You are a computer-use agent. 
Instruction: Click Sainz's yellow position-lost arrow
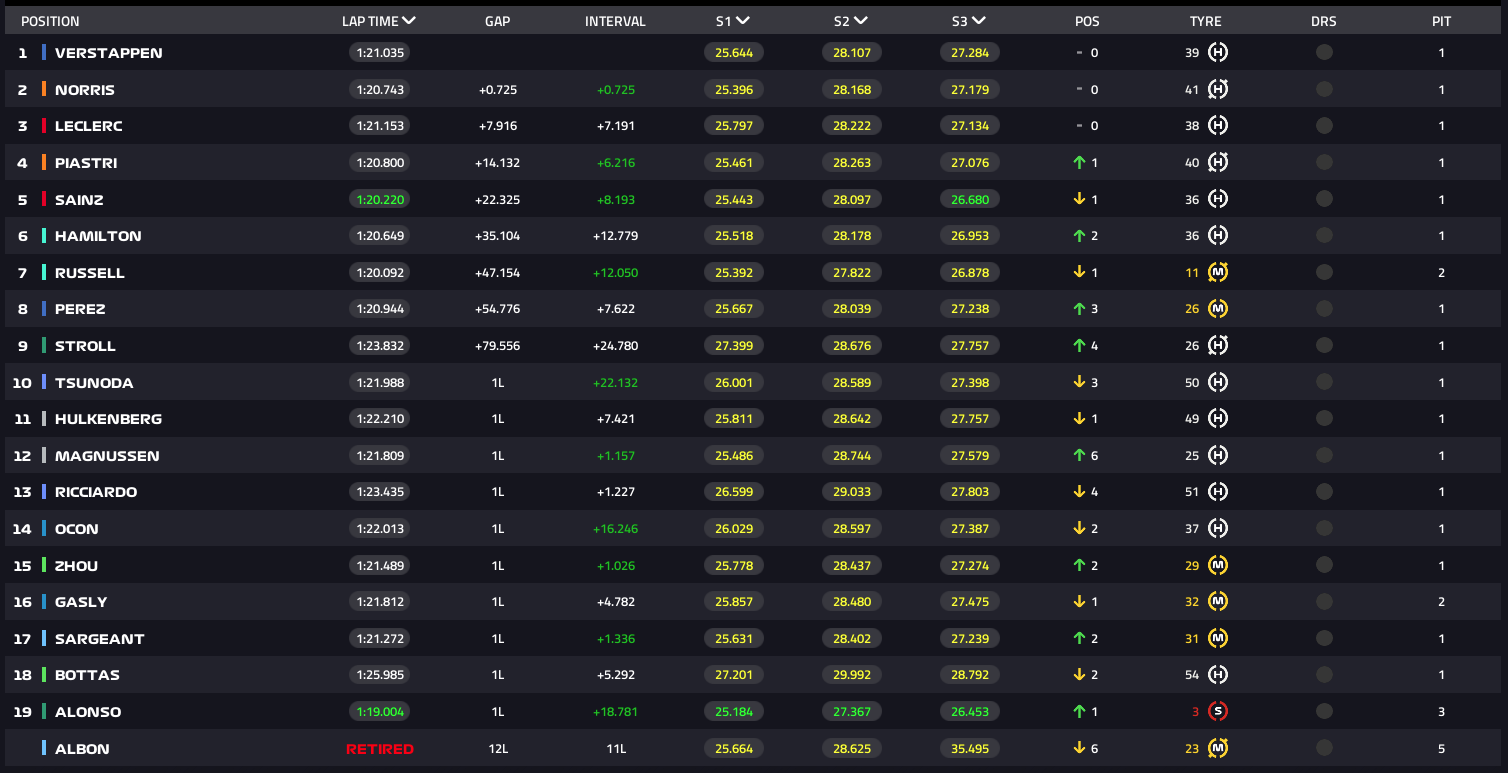pos(1079,199)
